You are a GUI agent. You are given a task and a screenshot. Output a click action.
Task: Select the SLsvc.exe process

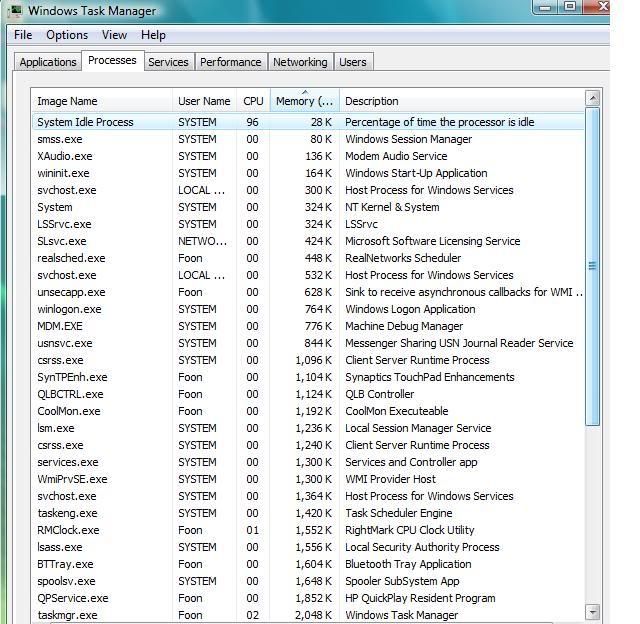tap(308, 241)
